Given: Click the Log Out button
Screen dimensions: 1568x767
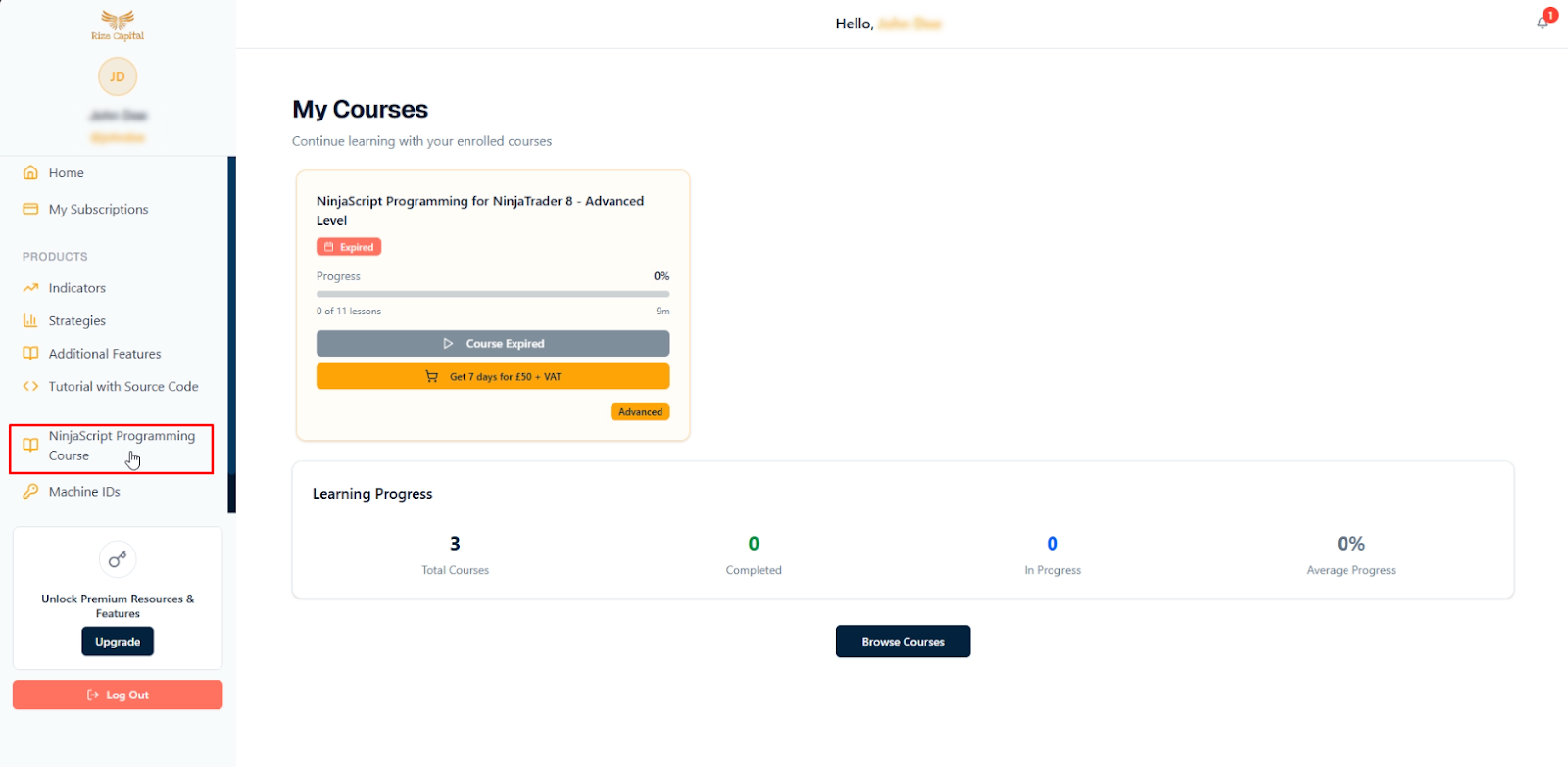Looking at the screenshot, I should click(118, 695).
